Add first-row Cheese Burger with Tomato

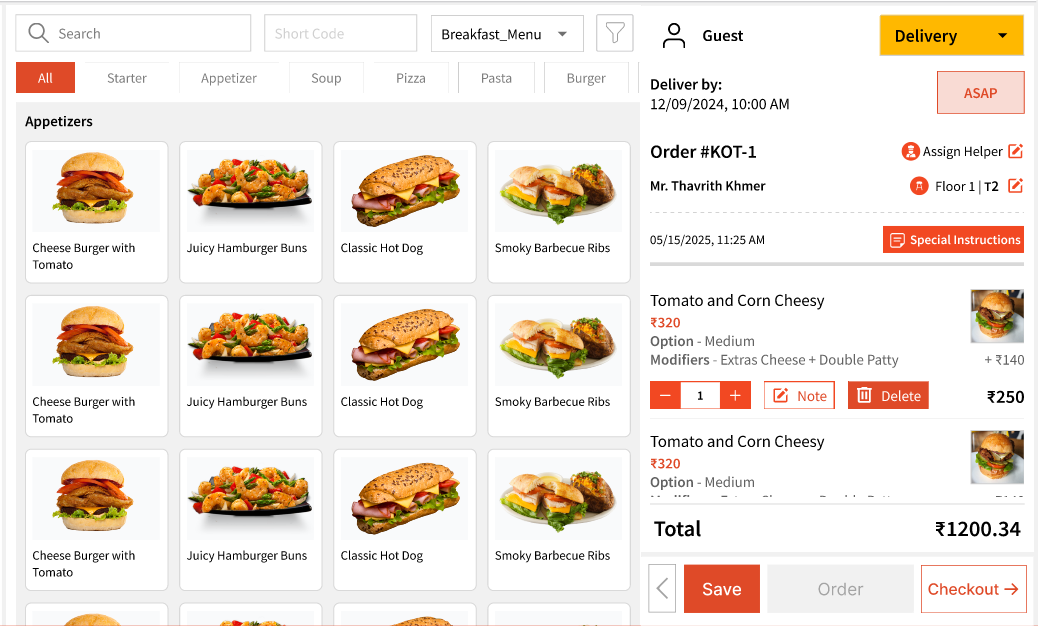point(97,212)
